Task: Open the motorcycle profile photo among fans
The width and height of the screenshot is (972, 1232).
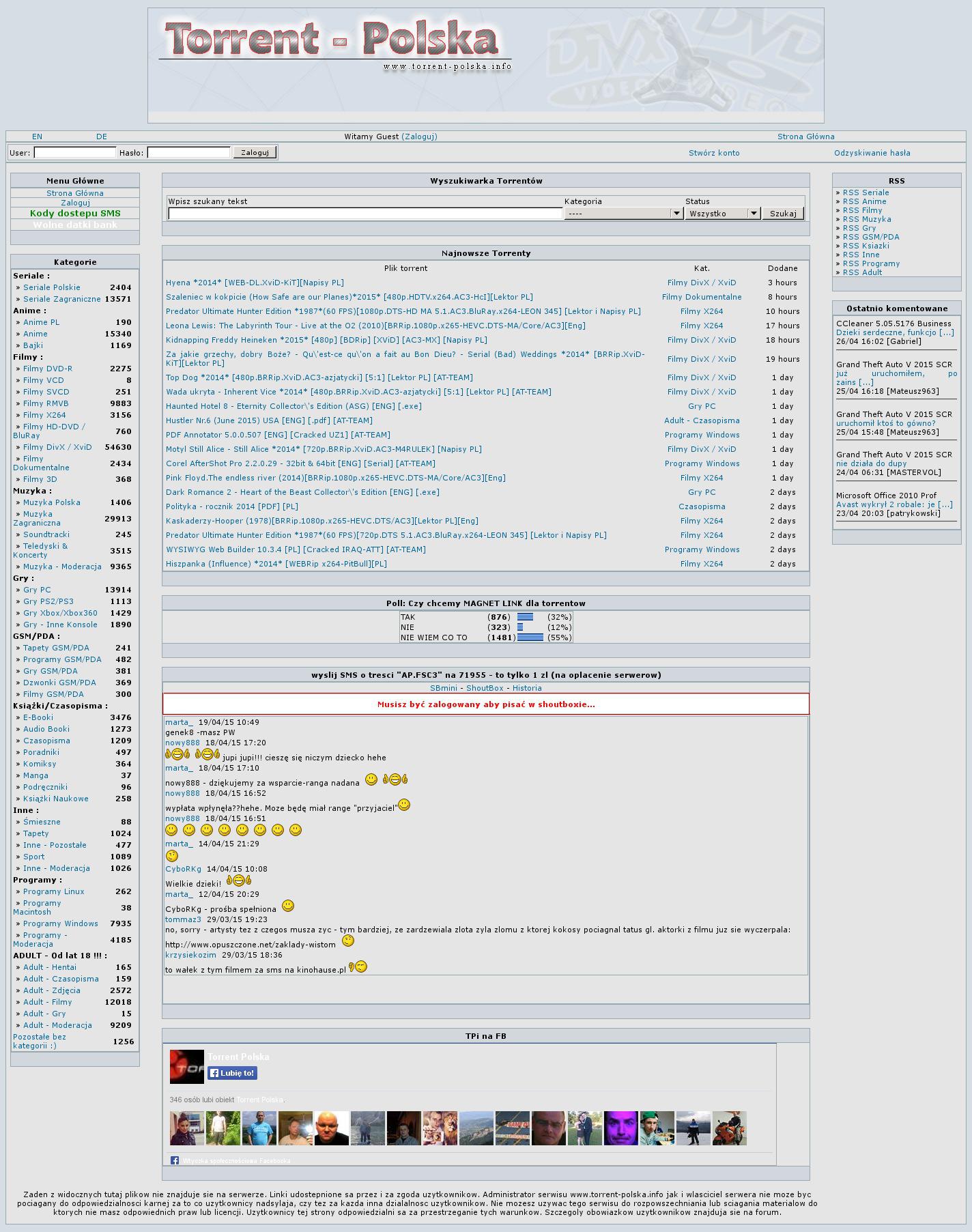Action: coord(729,1128)
